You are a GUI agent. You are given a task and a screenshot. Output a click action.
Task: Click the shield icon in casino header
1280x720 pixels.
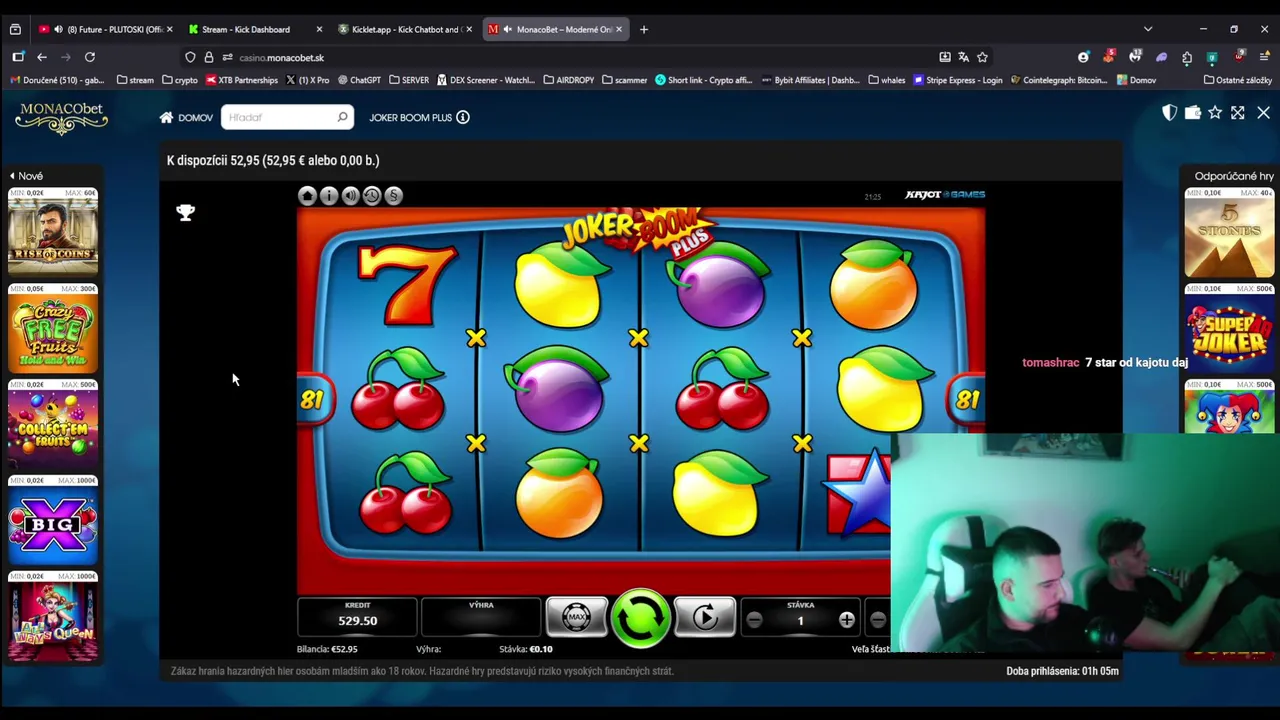click(1169, 113)
